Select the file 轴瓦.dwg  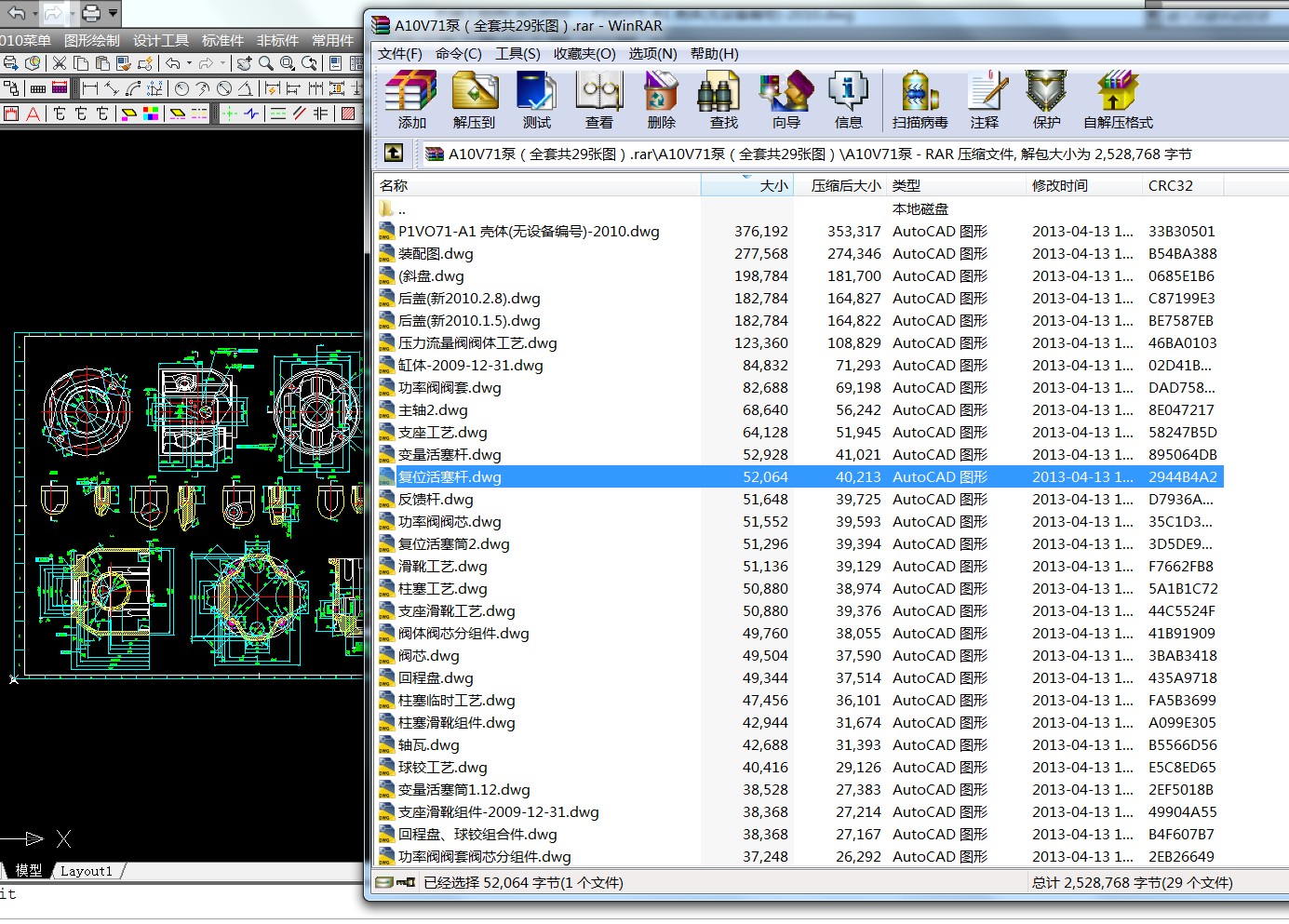tap(428, 744)
